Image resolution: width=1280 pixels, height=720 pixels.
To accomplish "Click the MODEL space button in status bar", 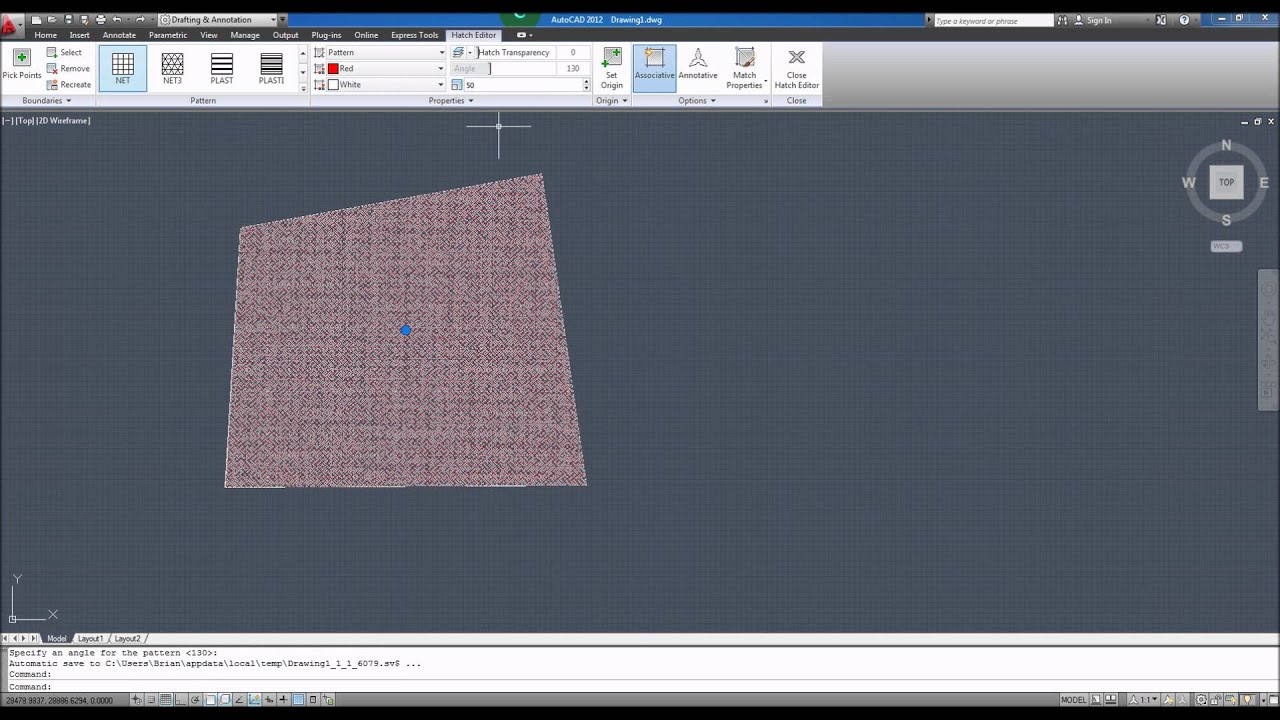I will click(1073, 700).
